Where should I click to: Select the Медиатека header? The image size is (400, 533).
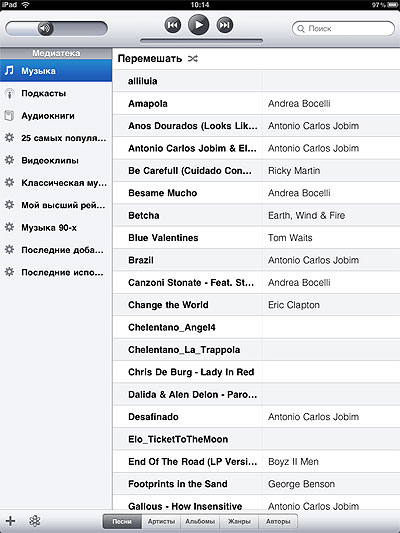56,53
